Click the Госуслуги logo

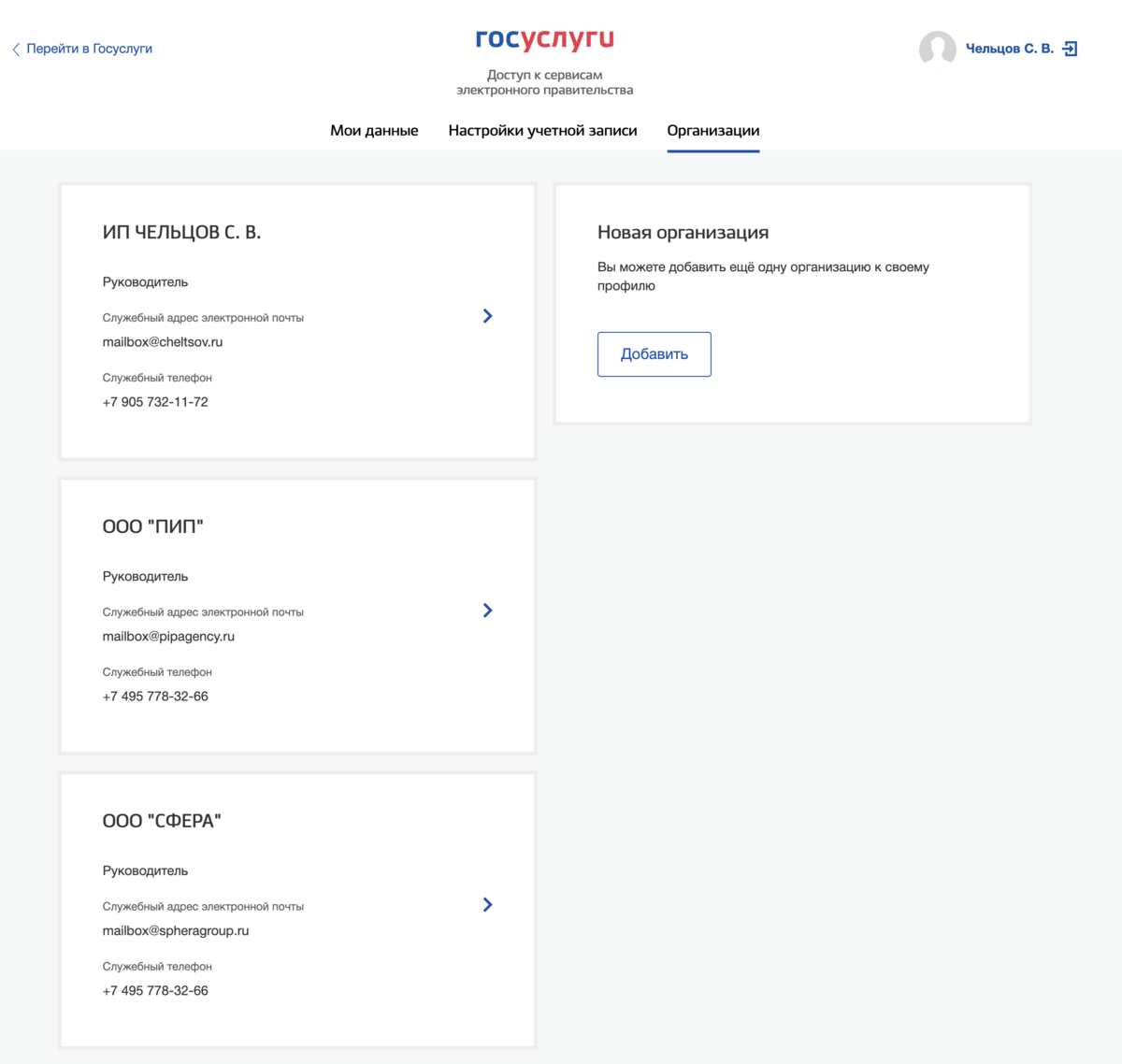click(x=544, y=39)
